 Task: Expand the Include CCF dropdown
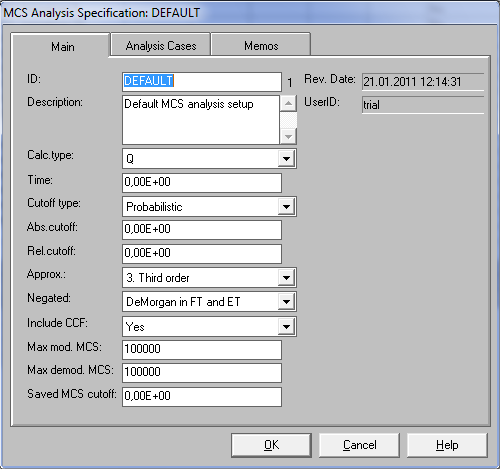(x=286, y=327)
